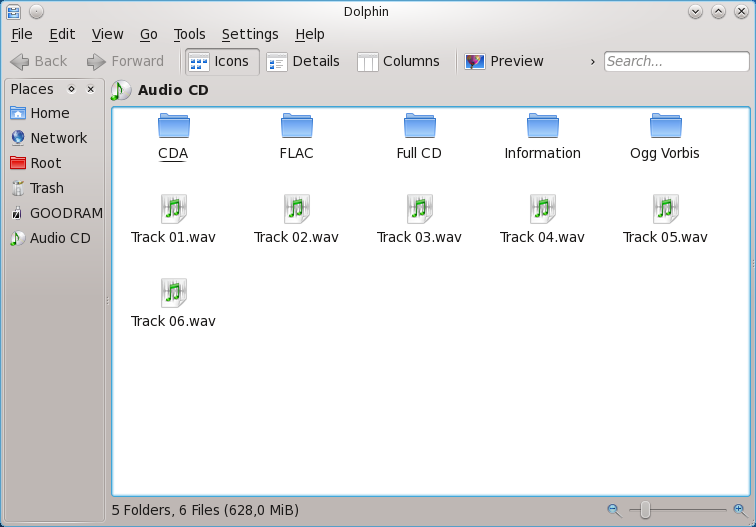Click the Full CD folder label
Image resolution: width=756 pixels, height=527 pixels.
[419, 153]
